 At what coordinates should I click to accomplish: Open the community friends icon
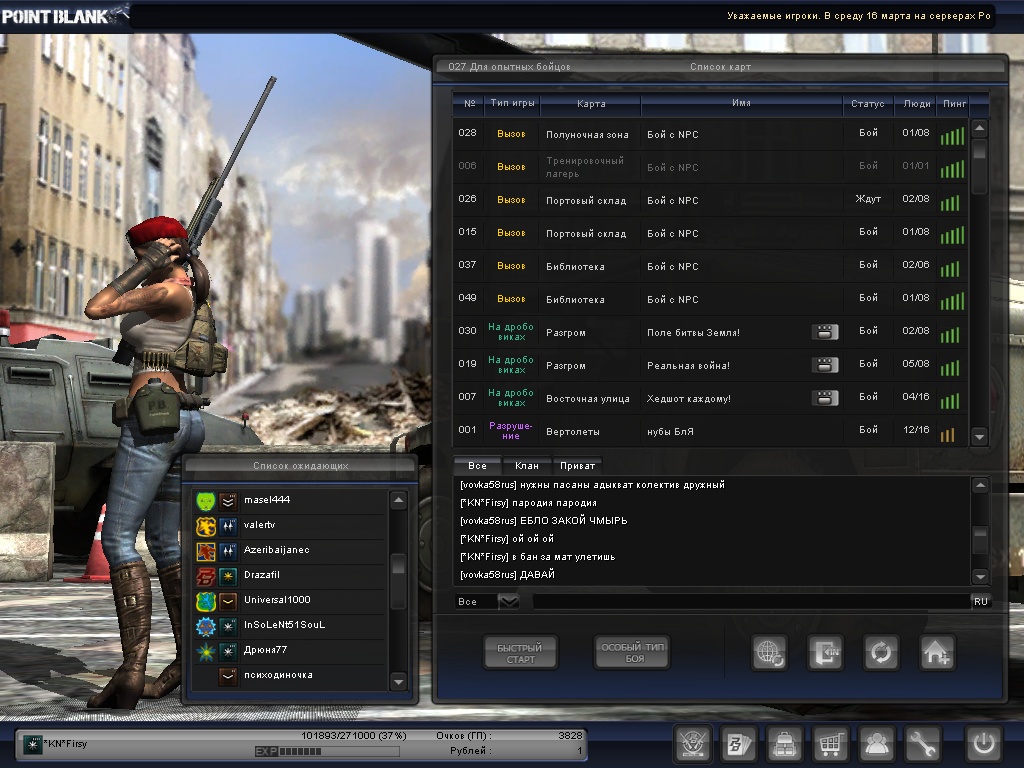877,744
